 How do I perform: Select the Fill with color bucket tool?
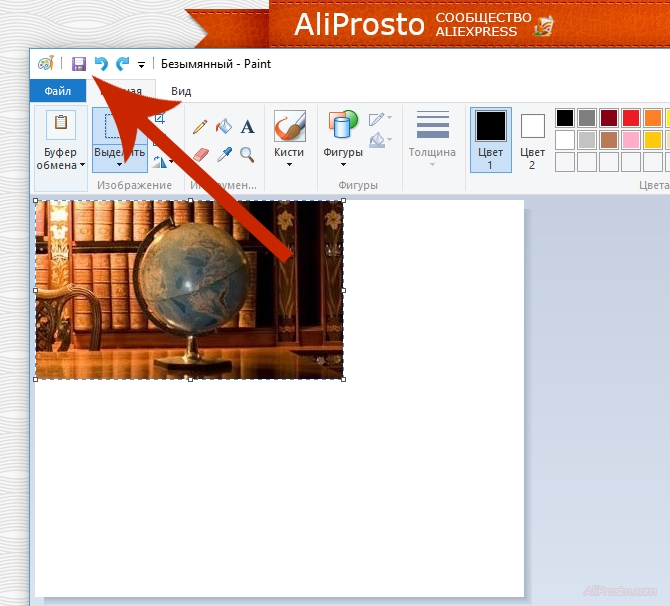pos(223,126)
